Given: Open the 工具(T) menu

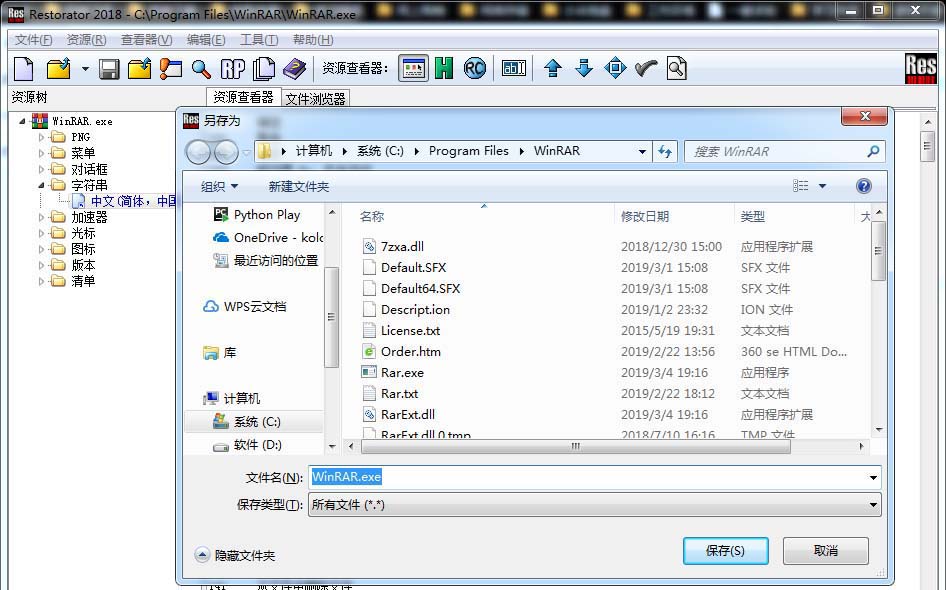Looking at the screenshot, I should [259, 40].
